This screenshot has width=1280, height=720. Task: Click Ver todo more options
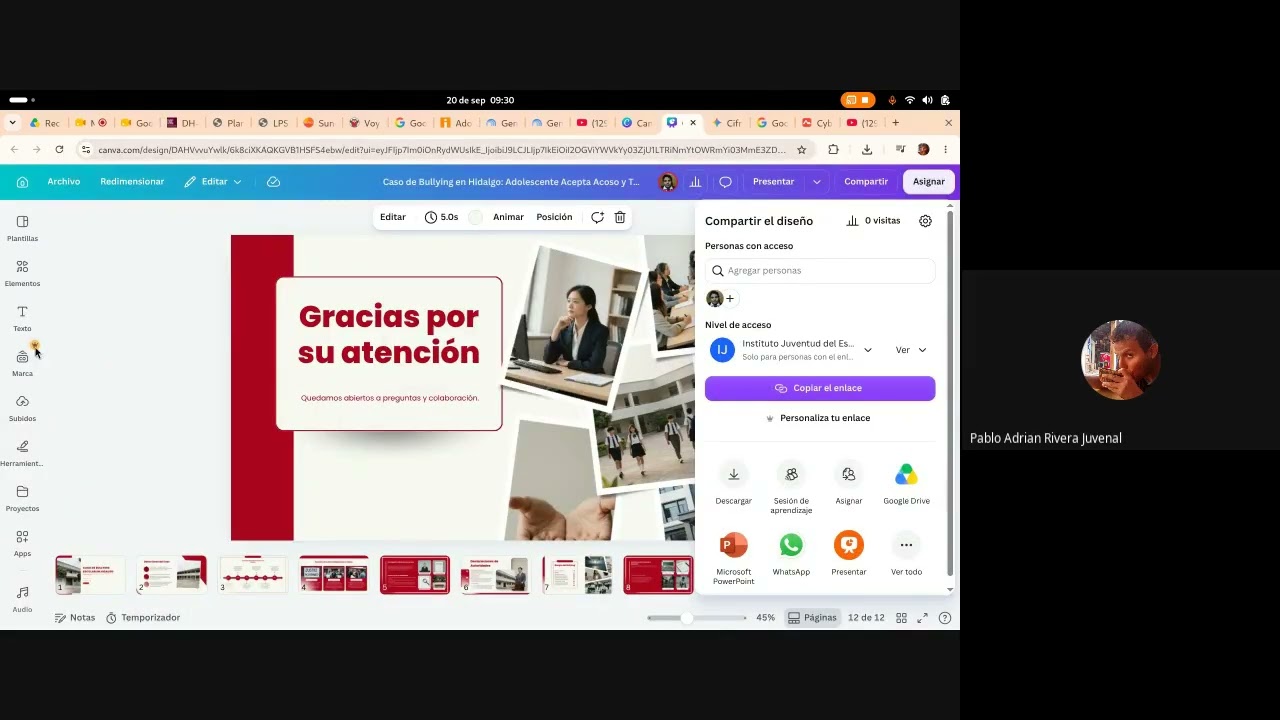click(906, 554)
